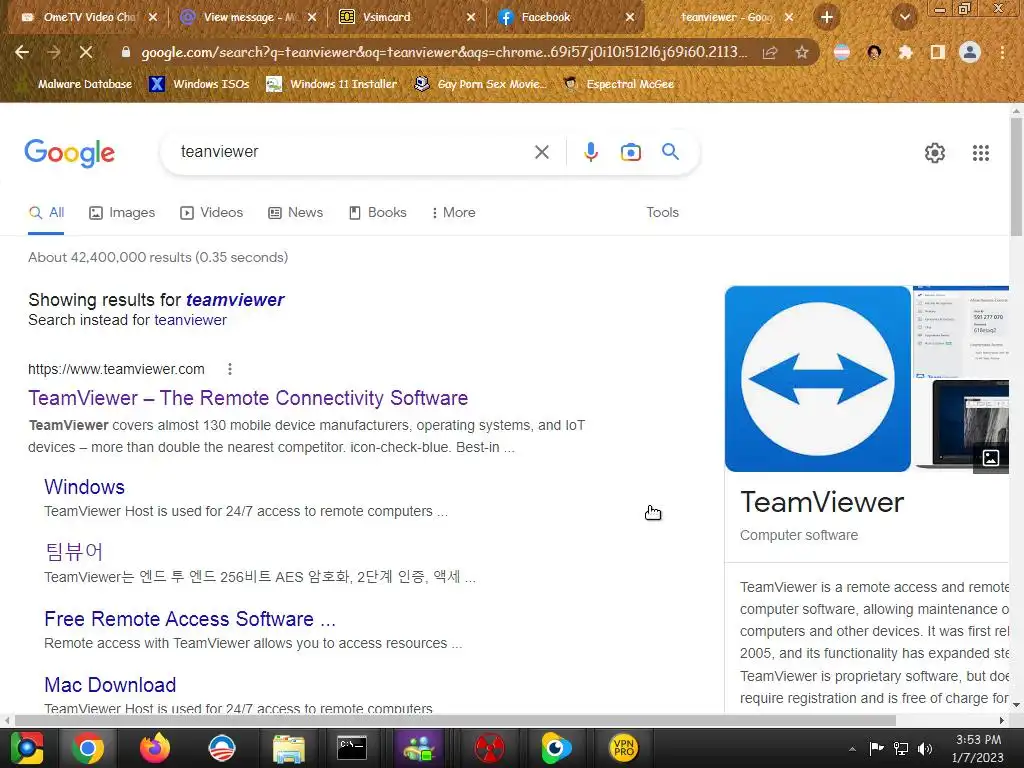Expand the tab search dropdown arrow
1024x768 pixels.
904,17
